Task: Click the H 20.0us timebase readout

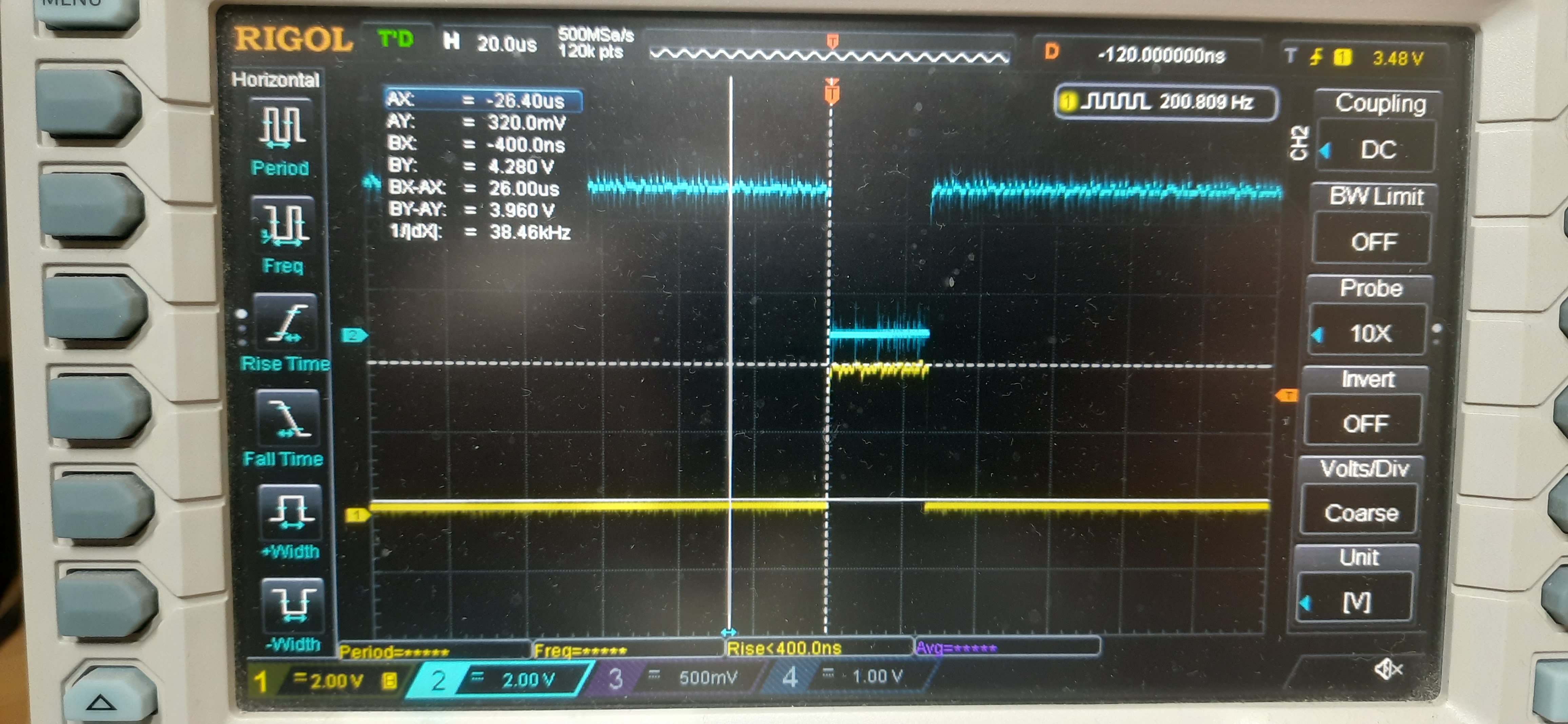Action: tap(491, 43)
